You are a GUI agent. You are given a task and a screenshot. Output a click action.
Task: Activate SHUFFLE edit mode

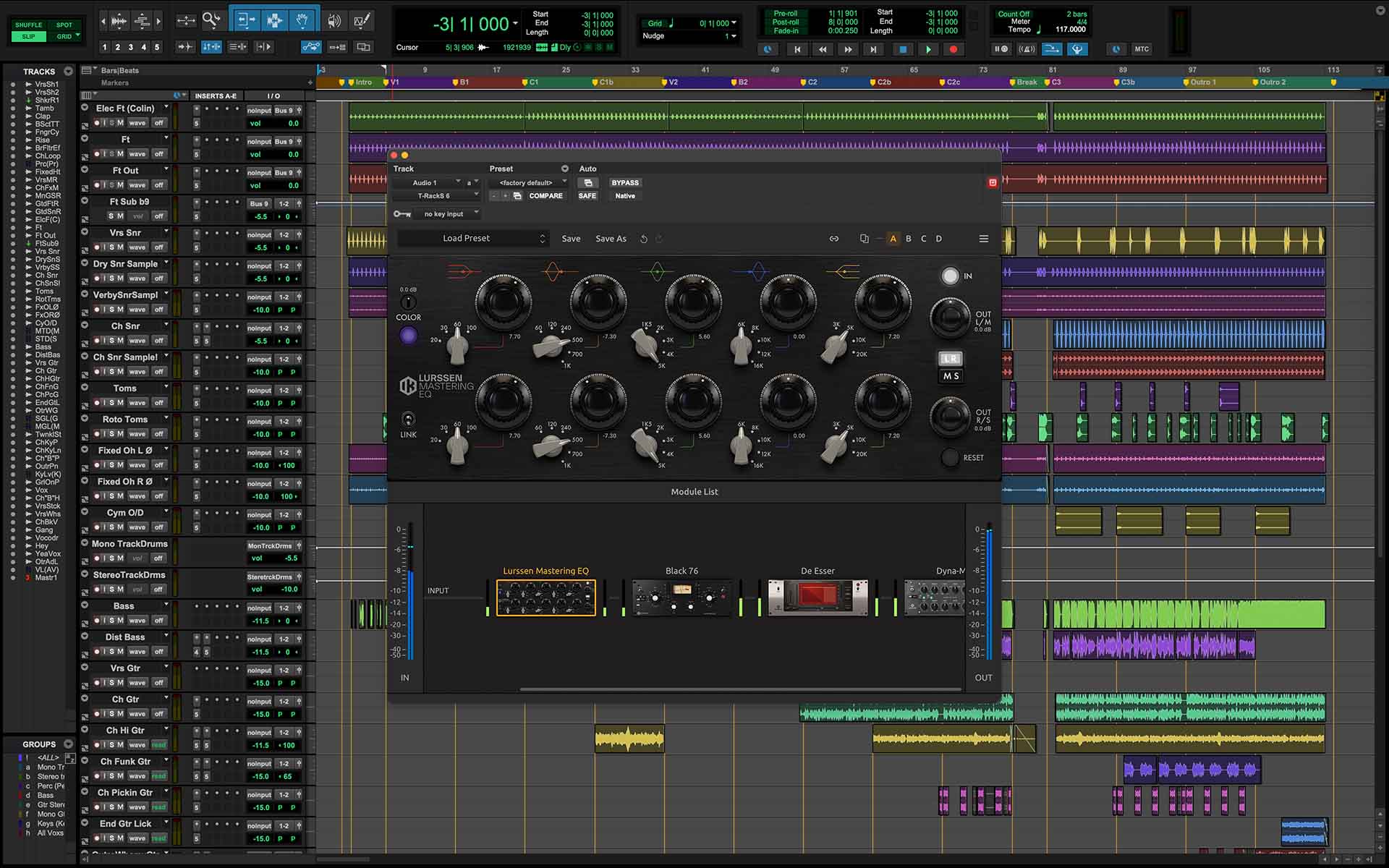click(x=28, y=24)
